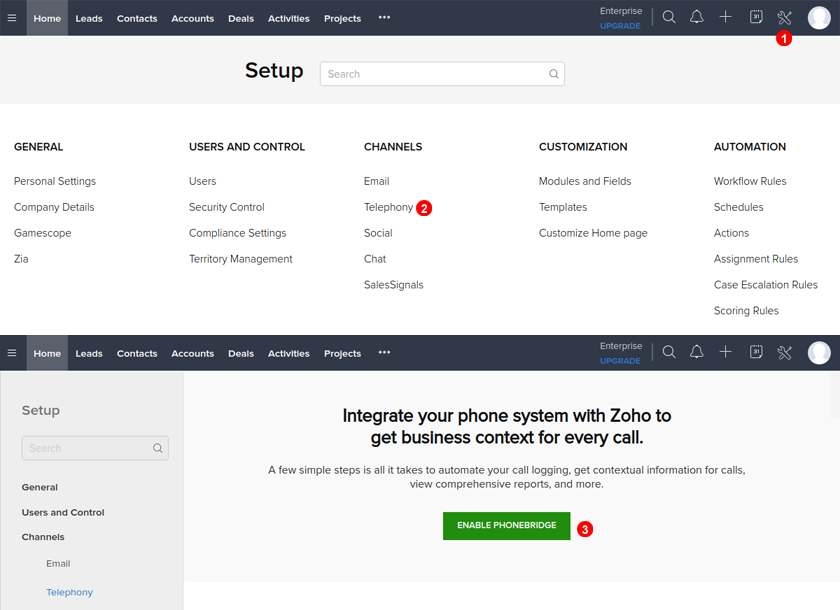The width and height of the screenshot is (840, 610).
Task: Open Chat channel link
Action: (375, 259)
